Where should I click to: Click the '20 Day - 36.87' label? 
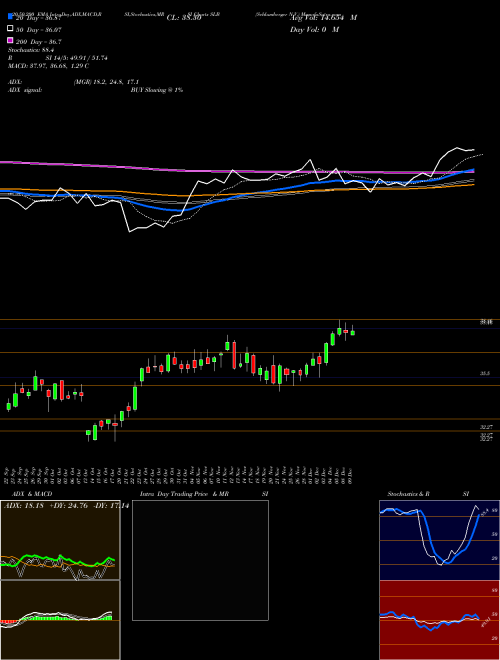39,18
